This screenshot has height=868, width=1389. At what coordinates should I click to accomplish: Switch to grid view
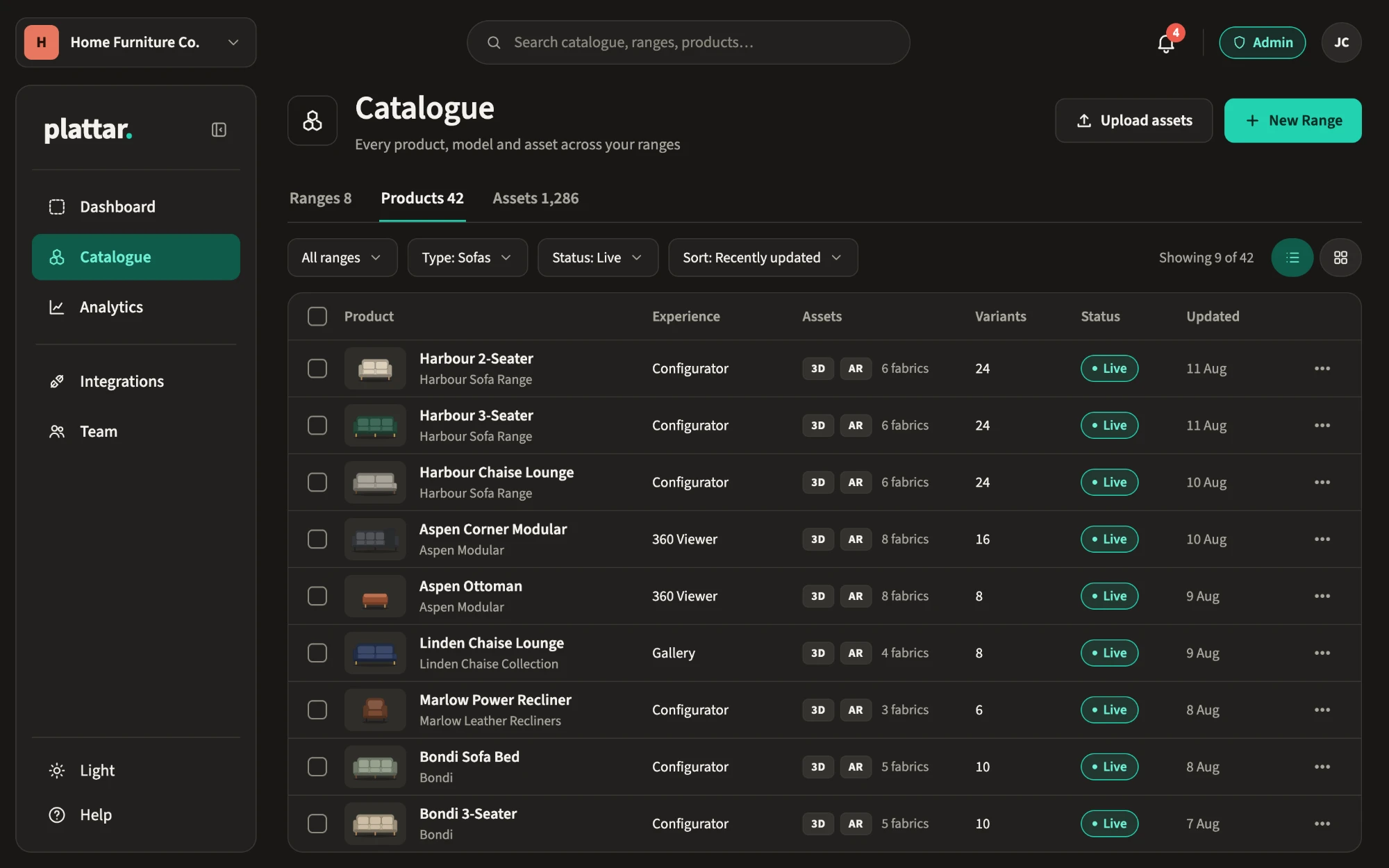point(1340,258)
